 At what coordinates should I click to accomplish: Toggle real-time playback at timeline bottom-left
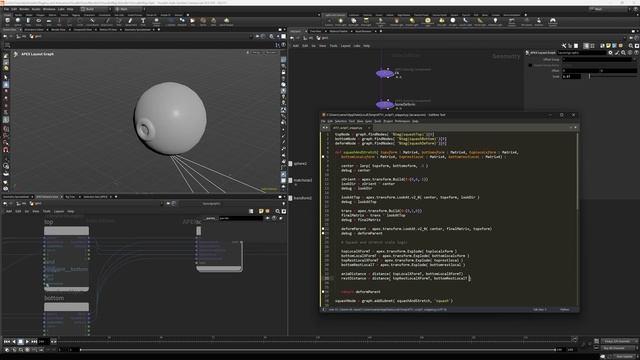pos(7,349)
